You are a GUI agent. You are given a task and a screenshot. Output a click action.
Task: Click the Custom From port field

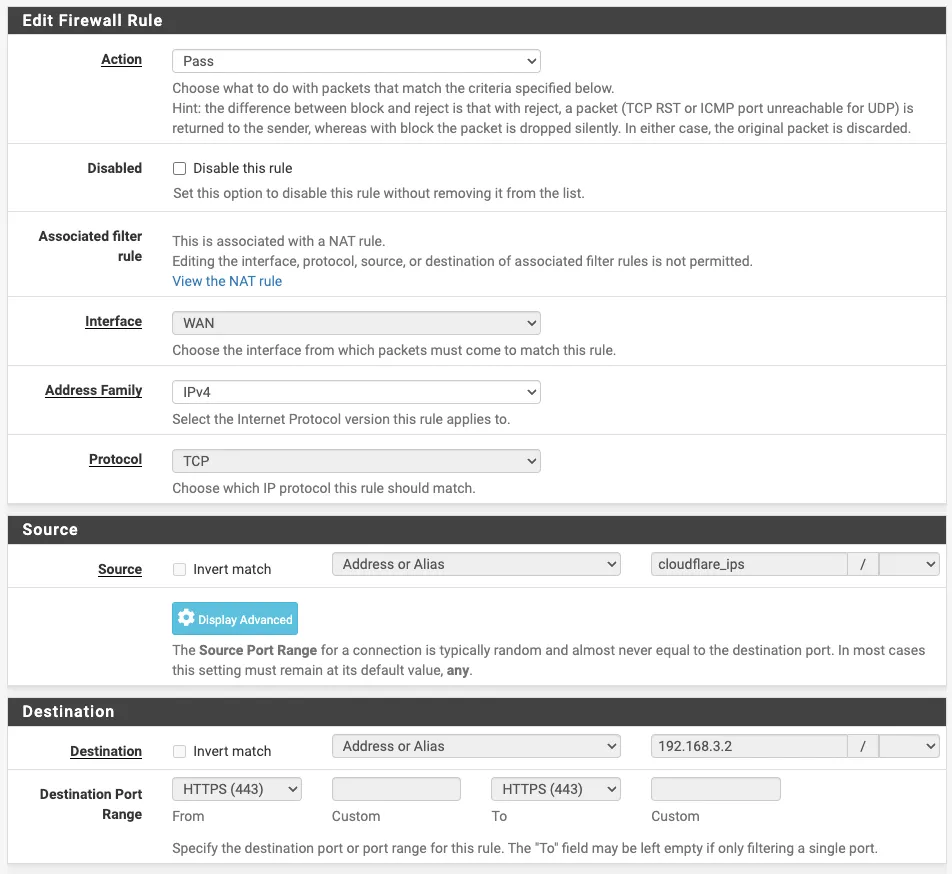point(396,789)
